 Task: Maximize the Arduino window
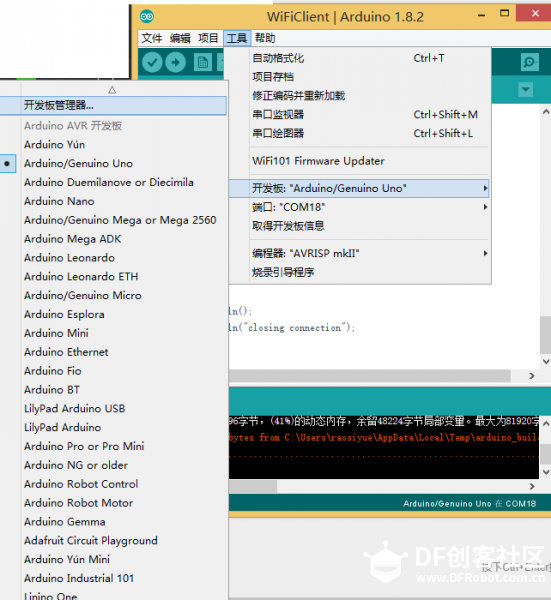coord(505,13)
